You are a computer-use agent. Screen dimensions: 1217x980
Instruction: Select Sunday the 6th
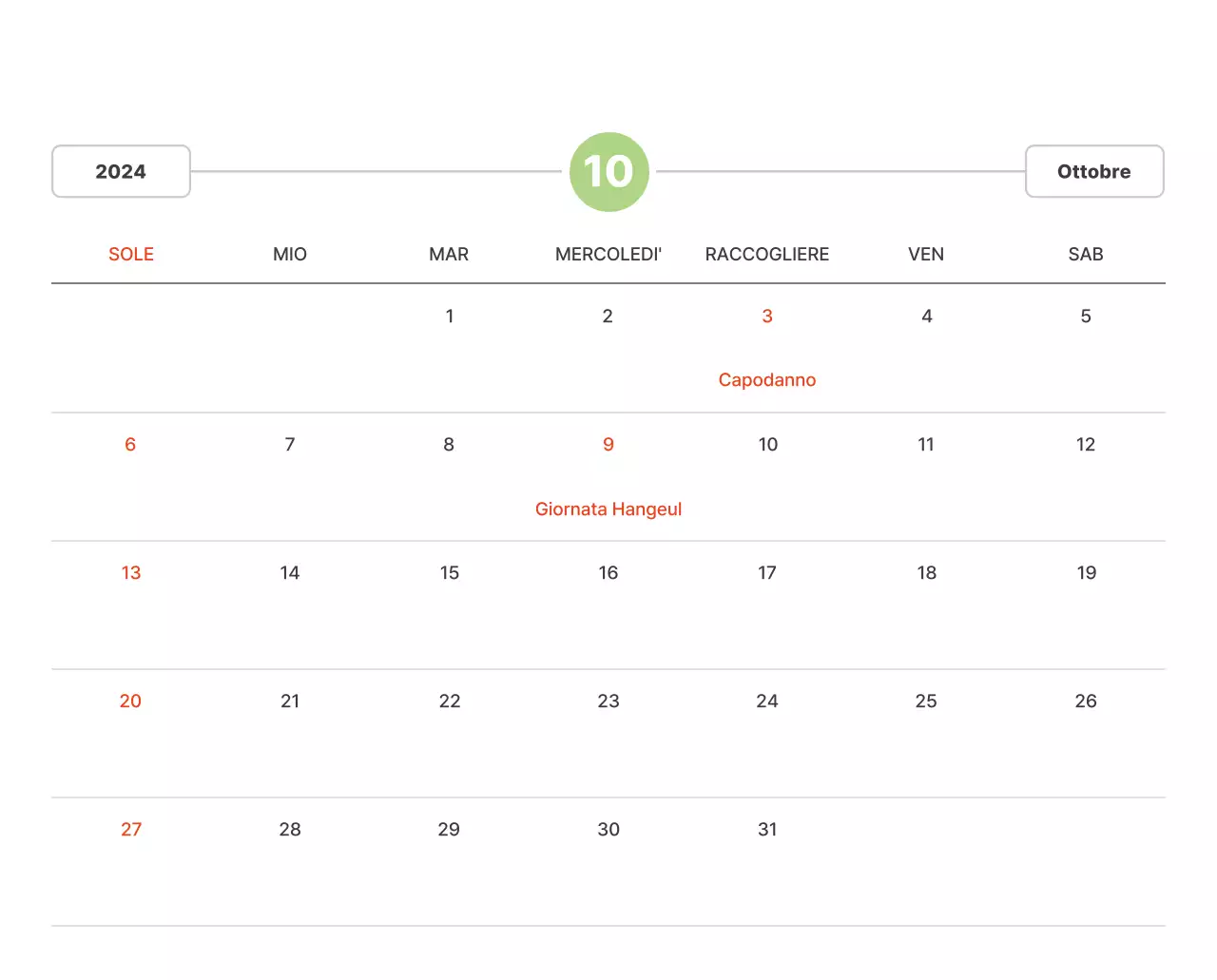tap(130, 445)
